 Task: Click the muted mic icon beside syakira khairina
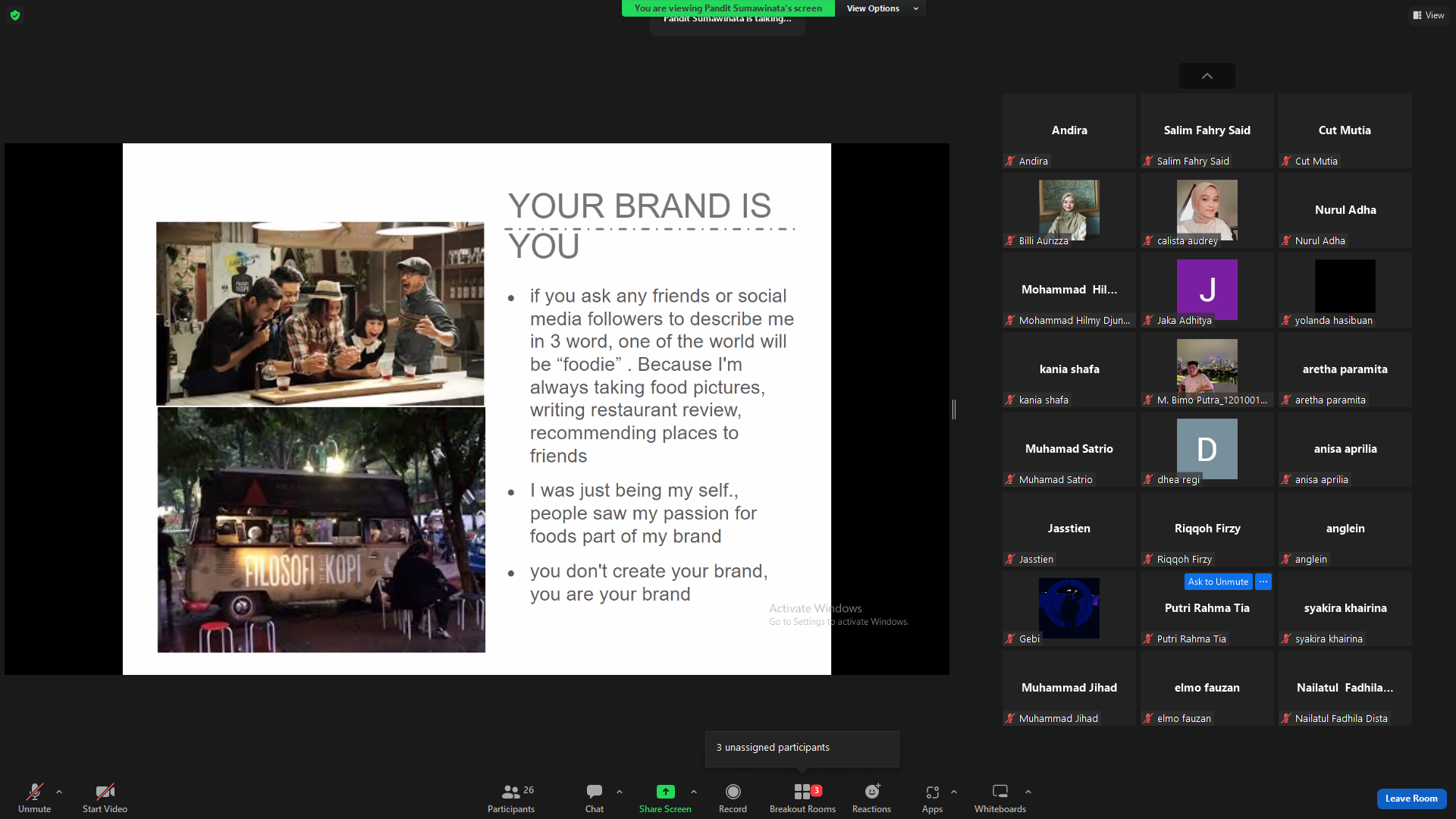click(x=1286, y=639)
